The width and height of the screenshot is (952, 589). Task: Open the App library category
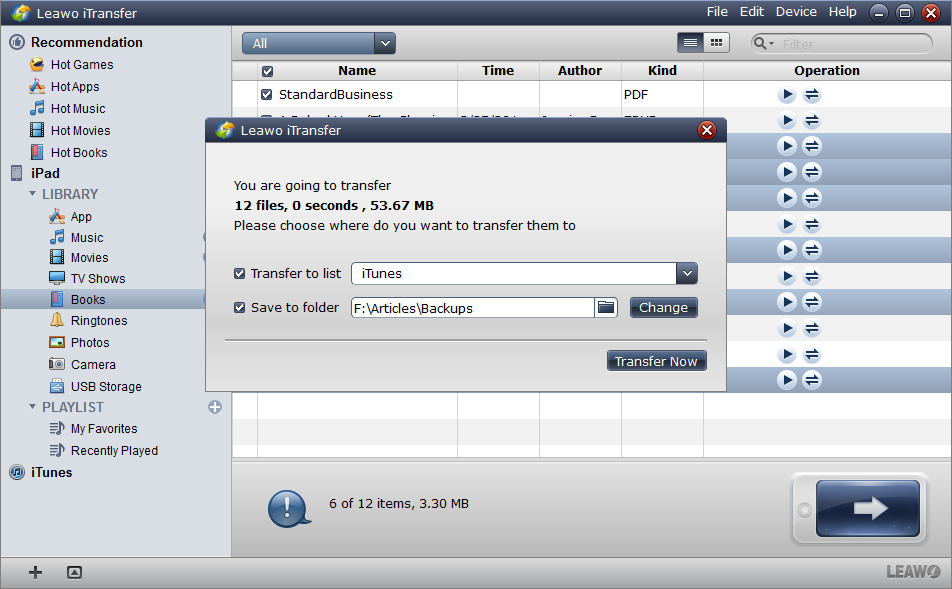[x=70, y=217]
